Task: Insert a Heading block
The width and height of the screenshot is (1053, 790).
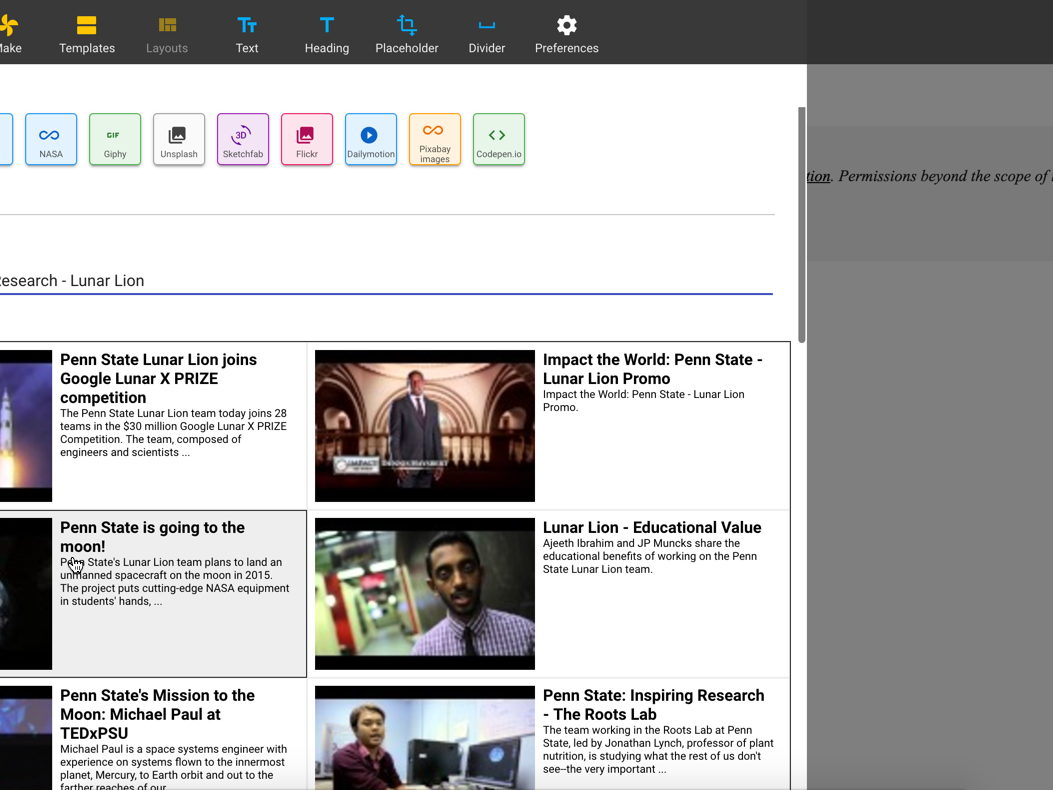Action: point(326,34)
